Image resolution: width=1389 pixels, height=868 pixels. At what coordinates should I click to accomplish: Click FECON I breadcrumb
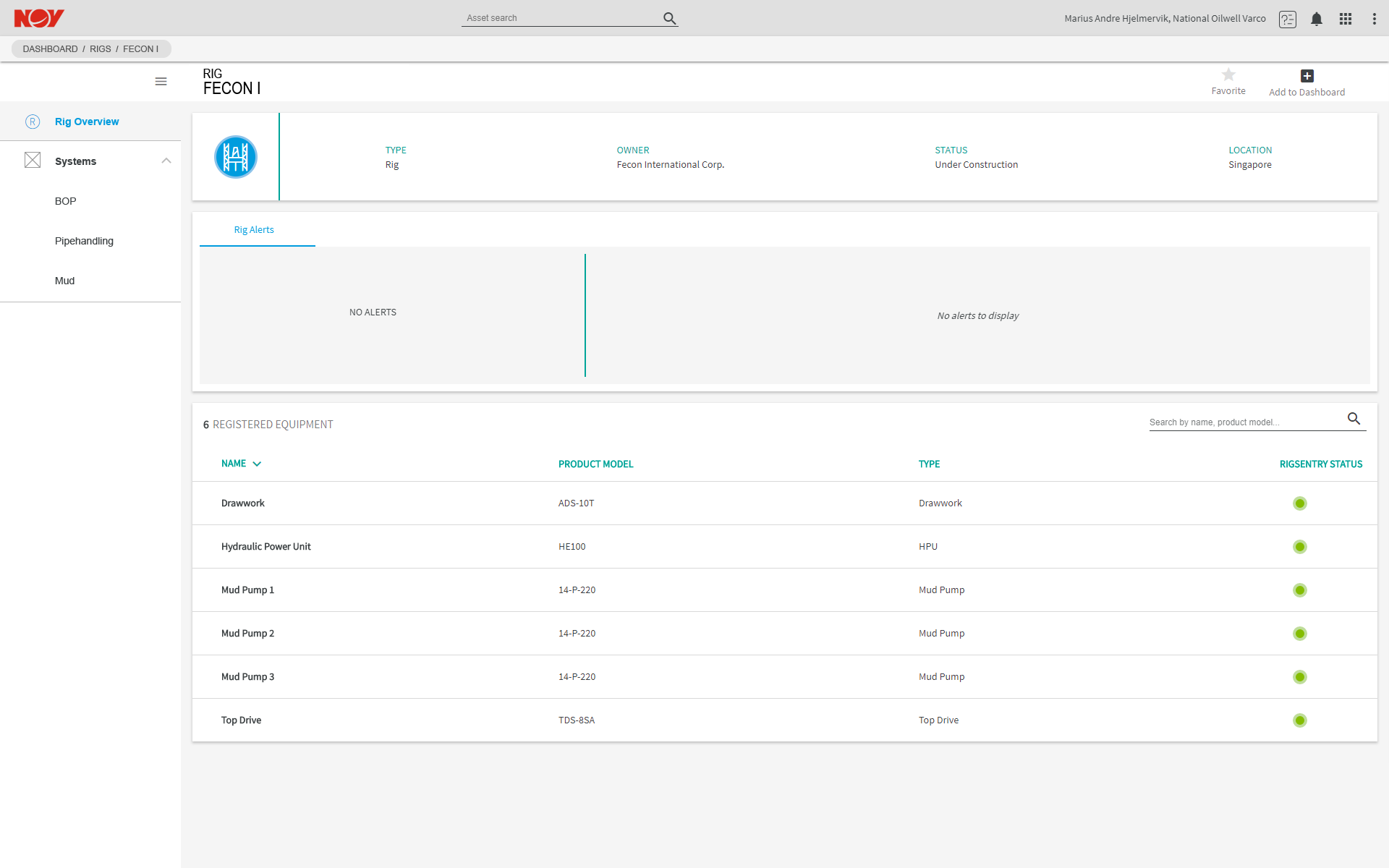click(x=140, y=49)
